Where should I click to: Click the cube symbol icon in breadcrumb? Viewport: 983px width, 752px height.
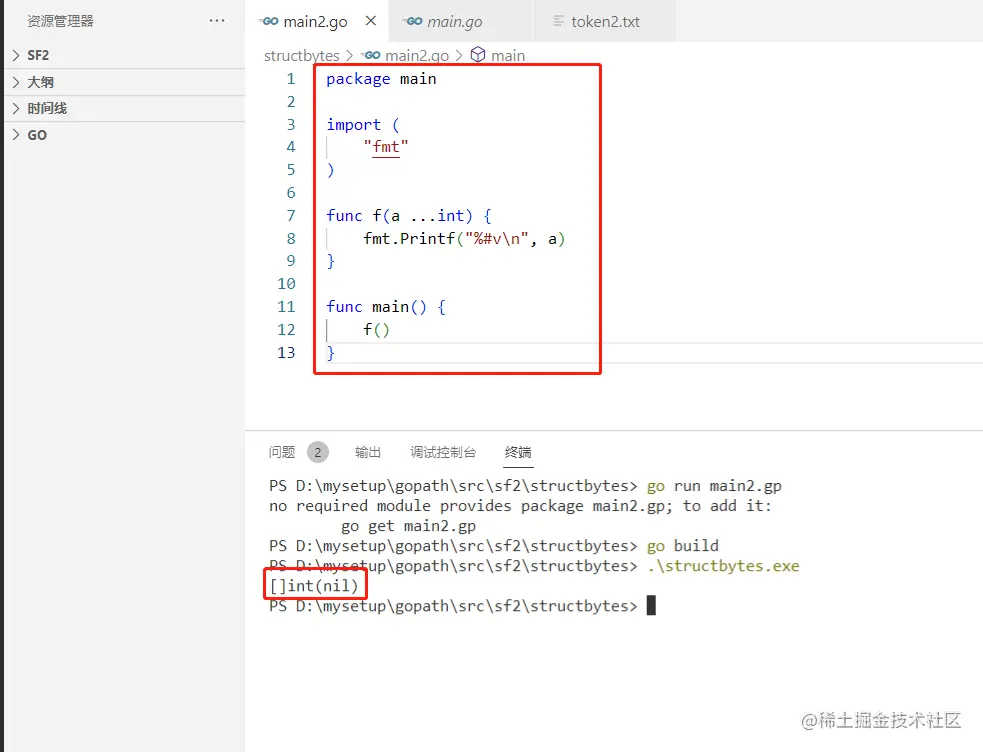(x=478, y=55)
